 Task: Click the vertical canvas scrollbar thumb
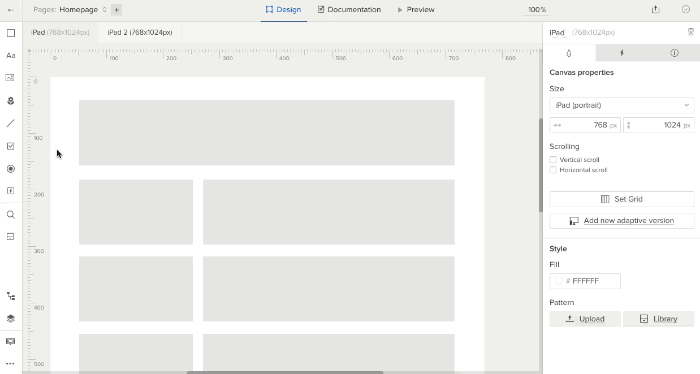[541, 165]
